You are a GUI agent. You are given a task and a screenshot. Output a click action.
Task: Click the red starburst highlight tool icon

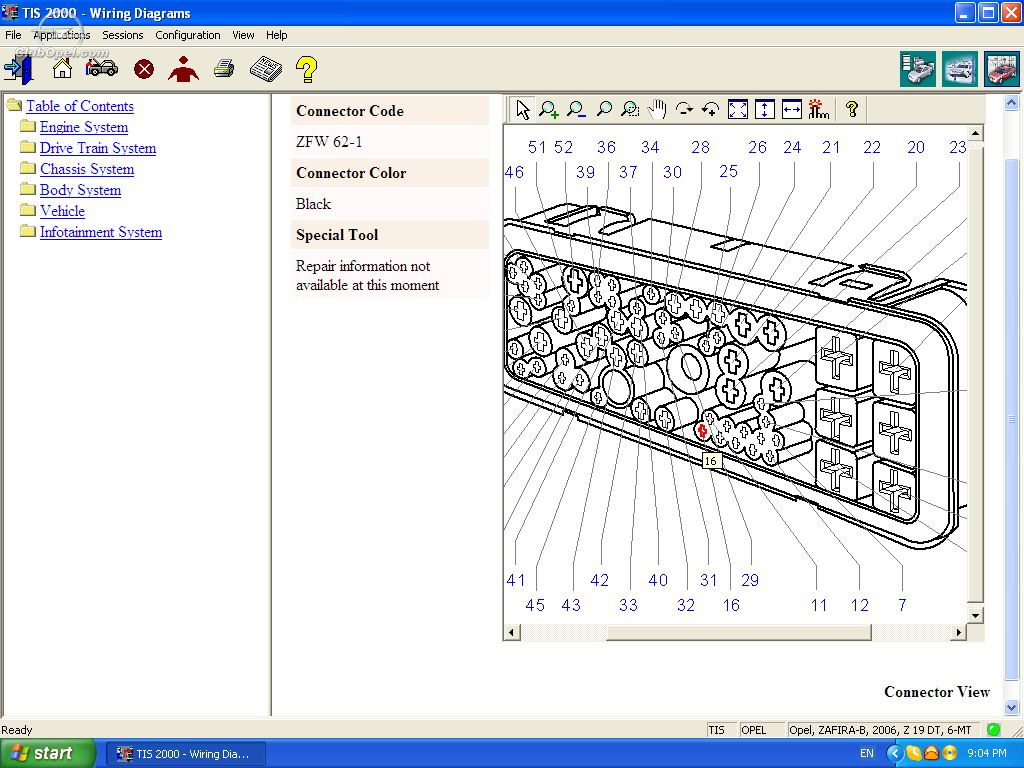pos(818,109)
